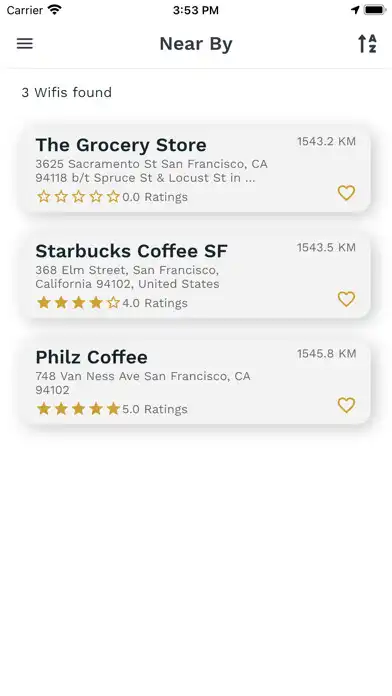Click fifth gold star on Philz Coffee
The width and height of the screenshot is (392, 696).
tap(113, 409)
